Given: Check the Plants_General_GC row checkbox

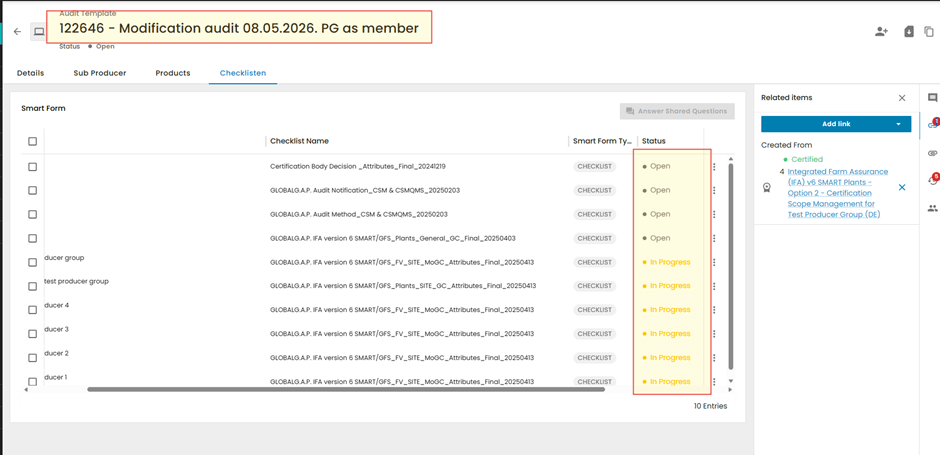Looking at the screenshot, I should (x=32, y=239).
